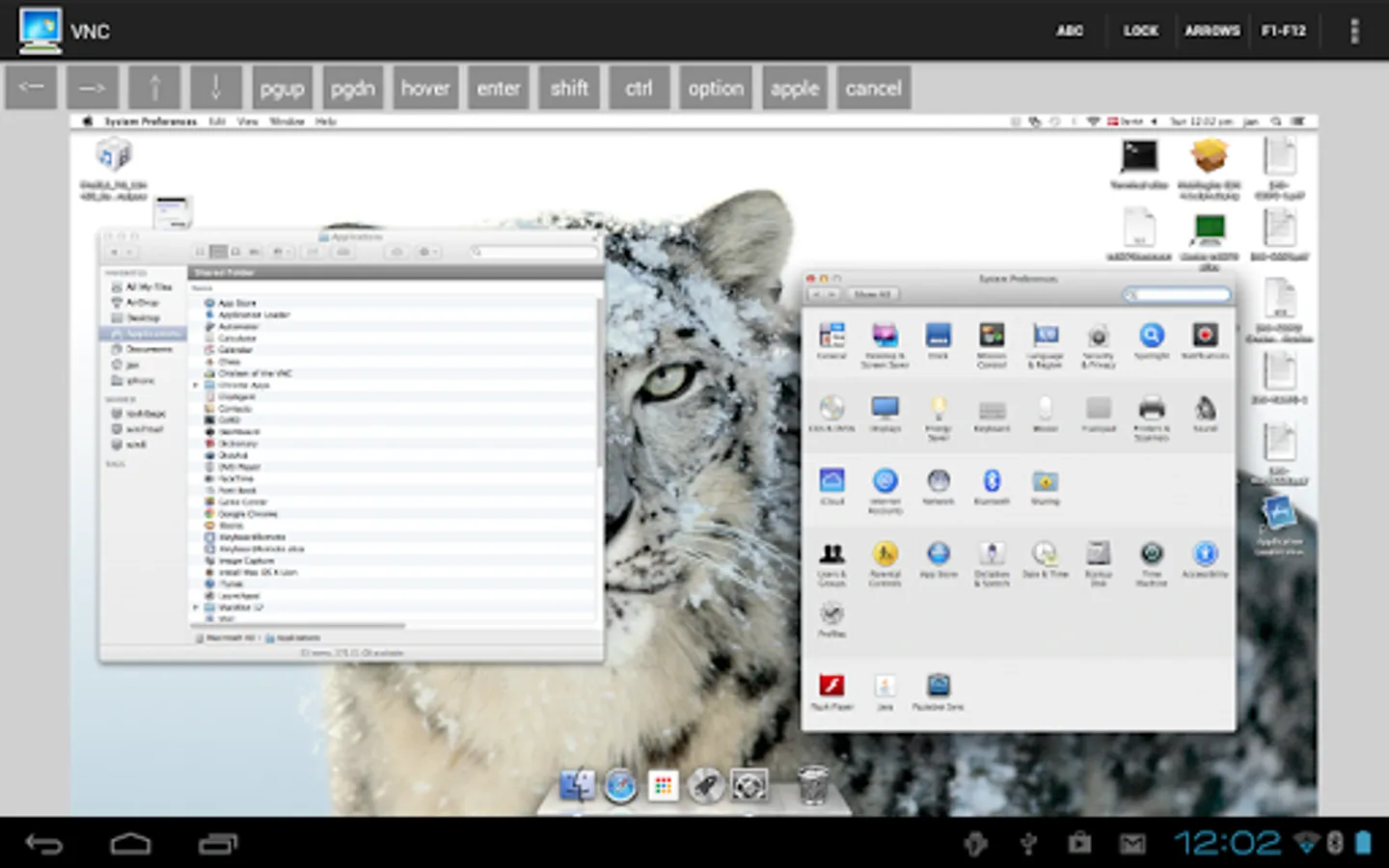The height and width of the screenshot is (868, 1389).
Task: Open Displays preferences pane
Action: click(885, 414)
